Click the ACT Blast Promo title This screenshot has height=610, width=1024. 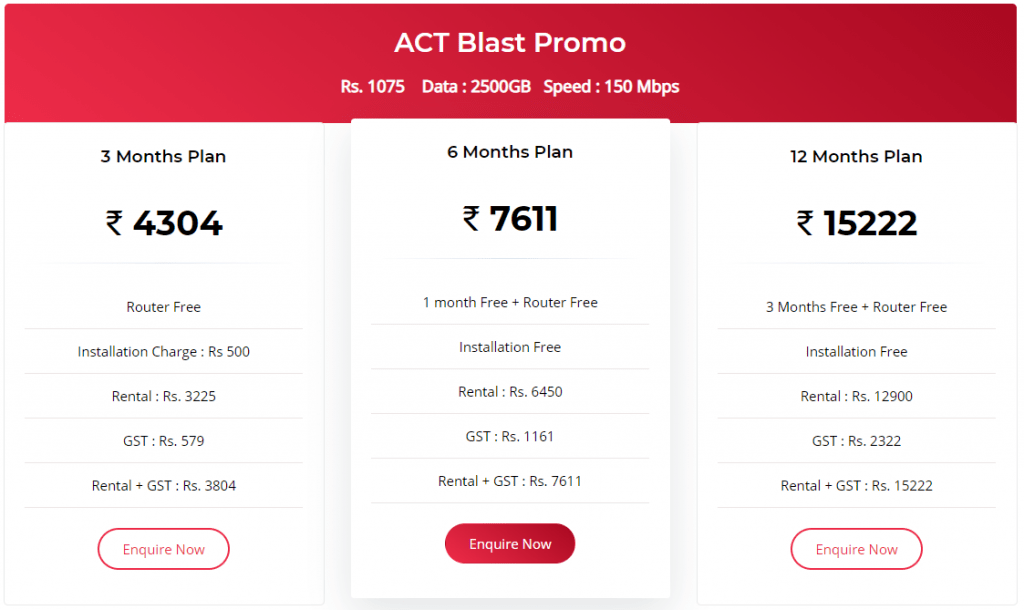pyautogui.click(x=510, y=43)
